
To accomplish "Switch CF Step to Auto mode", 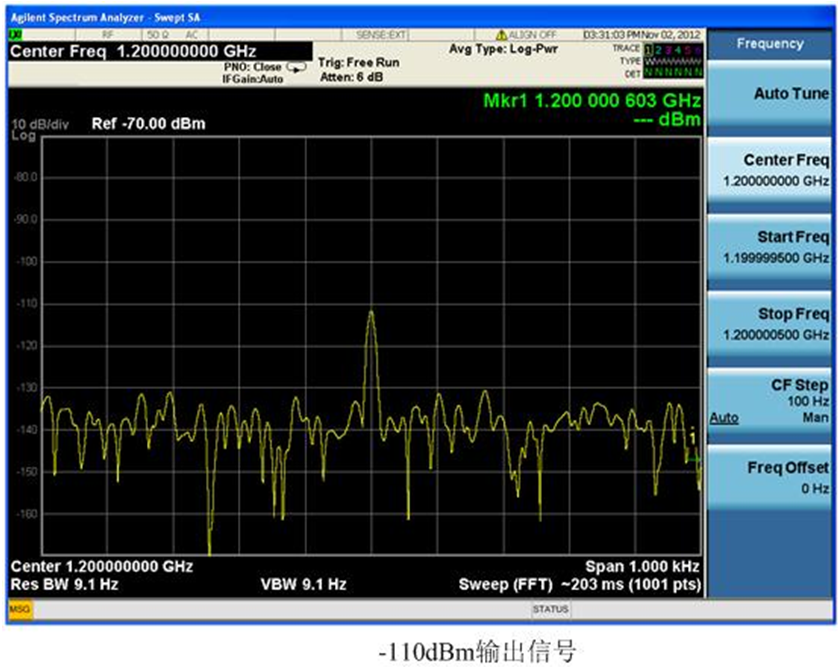I will coord(724,418).
